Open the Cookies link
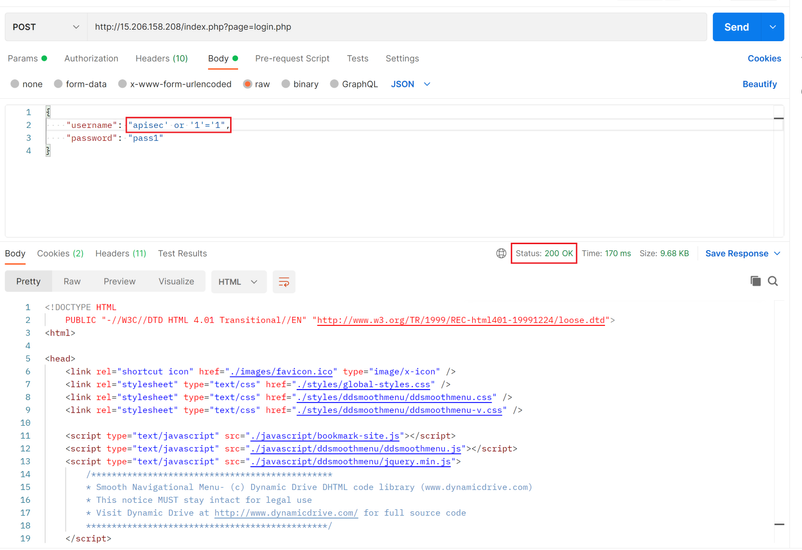802x550 pixels. coord(764,59)
